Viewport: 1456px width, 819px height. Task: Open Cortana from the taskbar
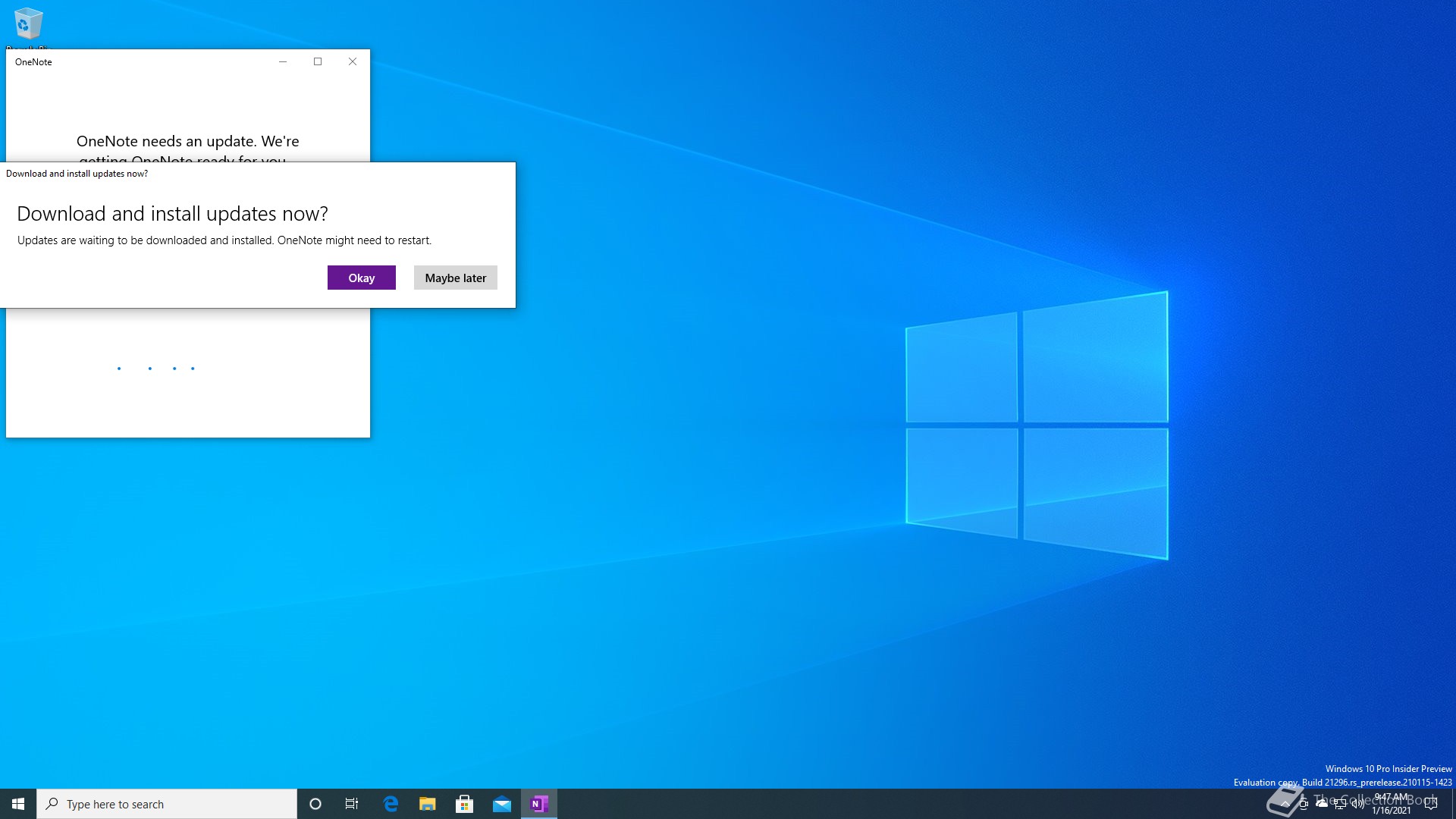(x=315, y=804)
